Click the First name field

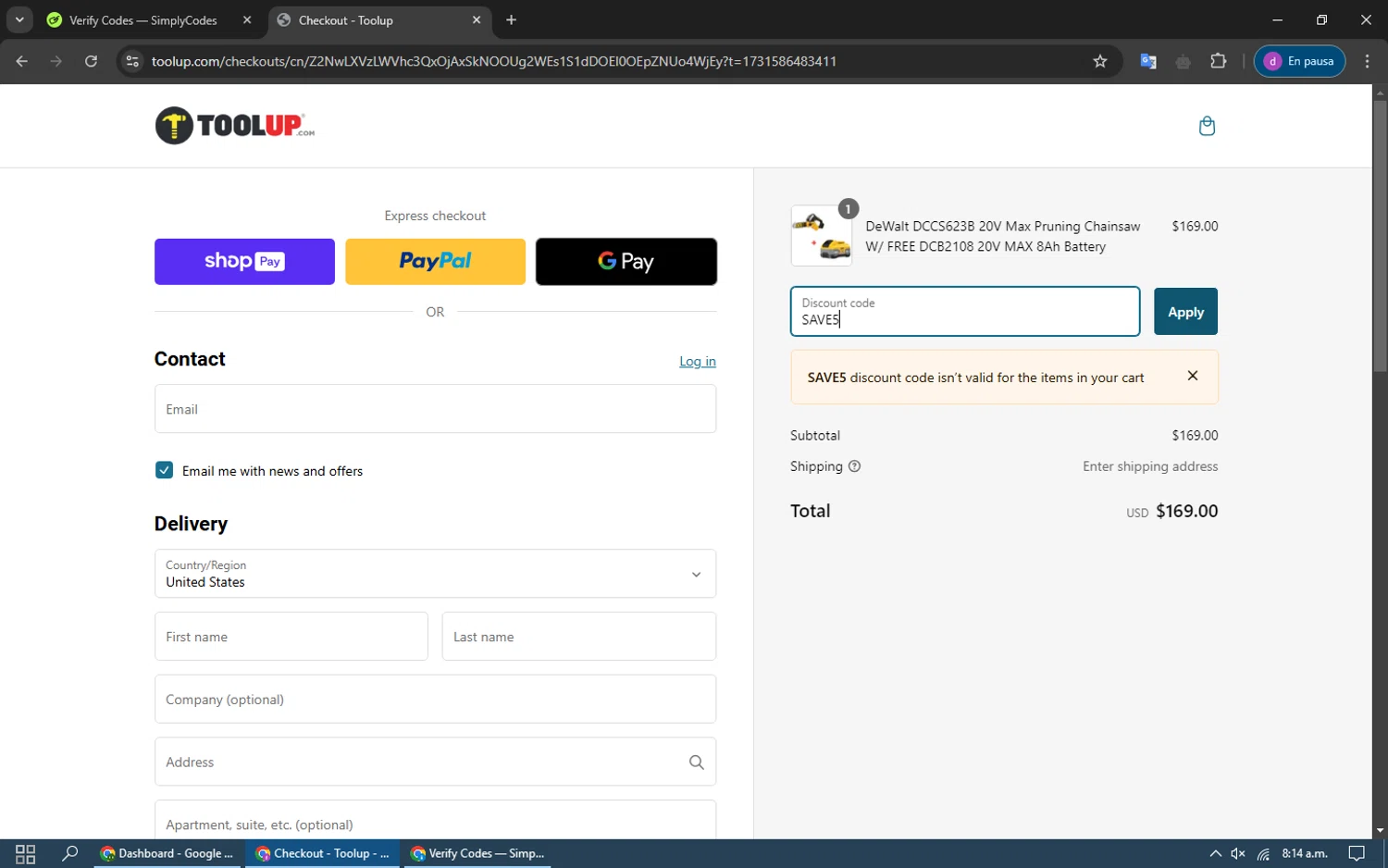[x=291, y=637]
